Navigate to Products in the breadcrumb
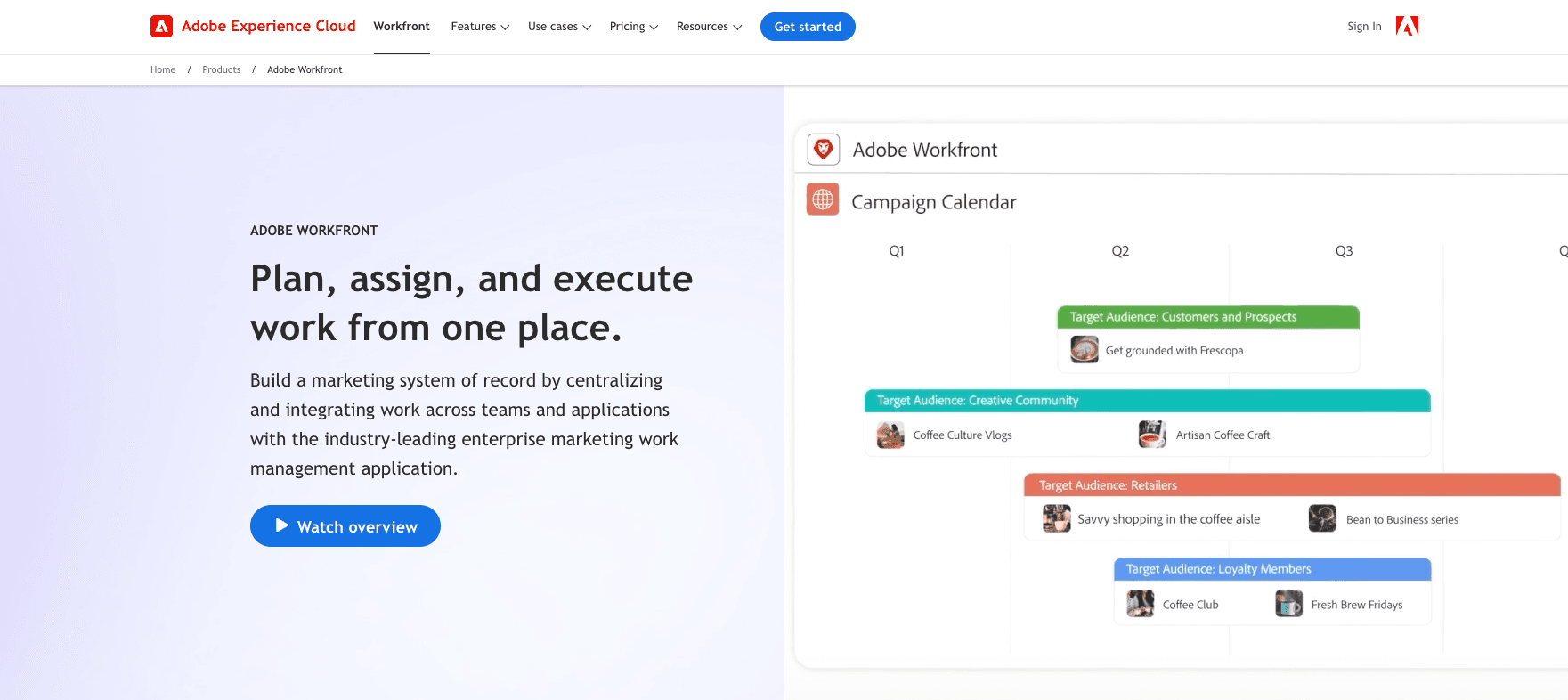The width and height of the screenshot is (1568, 700). pos(221,69)
